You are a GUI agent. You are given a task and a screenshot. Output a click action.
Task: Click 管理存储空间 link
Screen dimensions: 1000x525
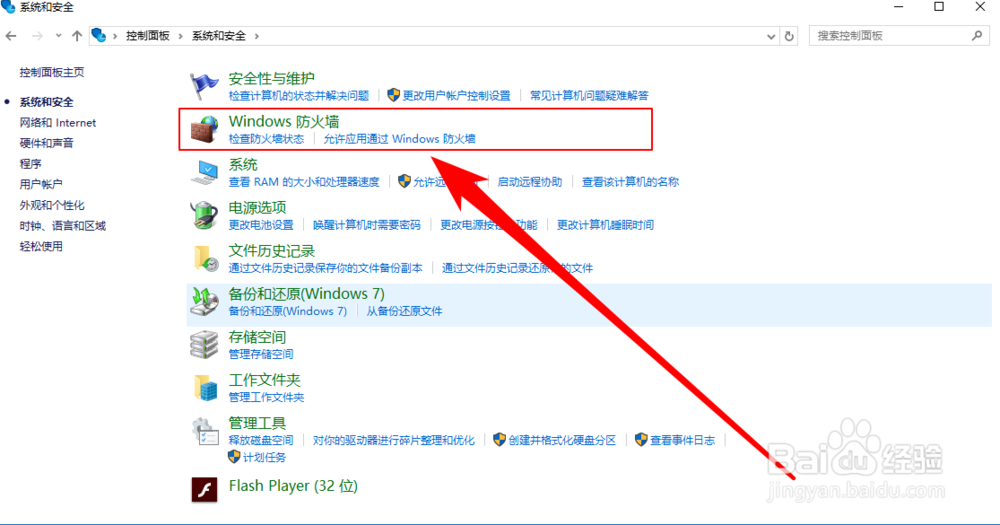[261, 354]
